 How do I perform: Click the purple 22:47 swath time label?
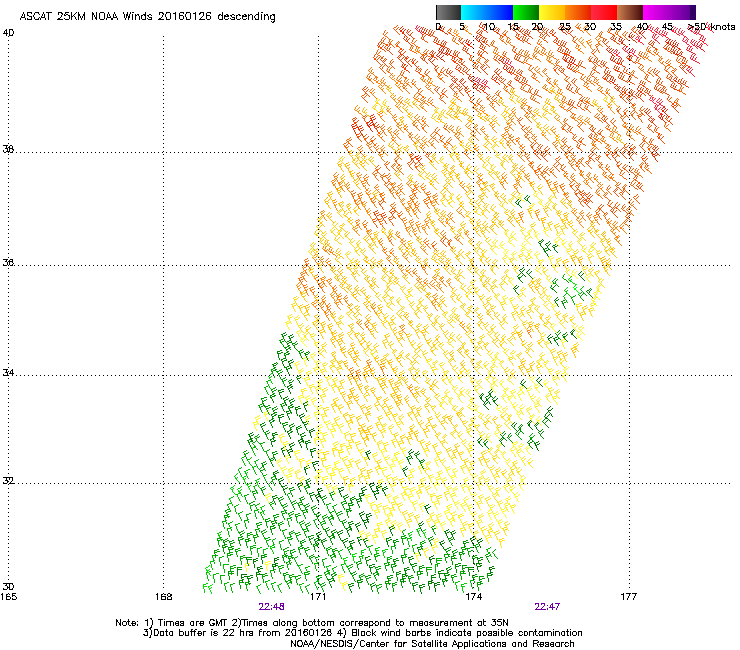click(547, 607)
